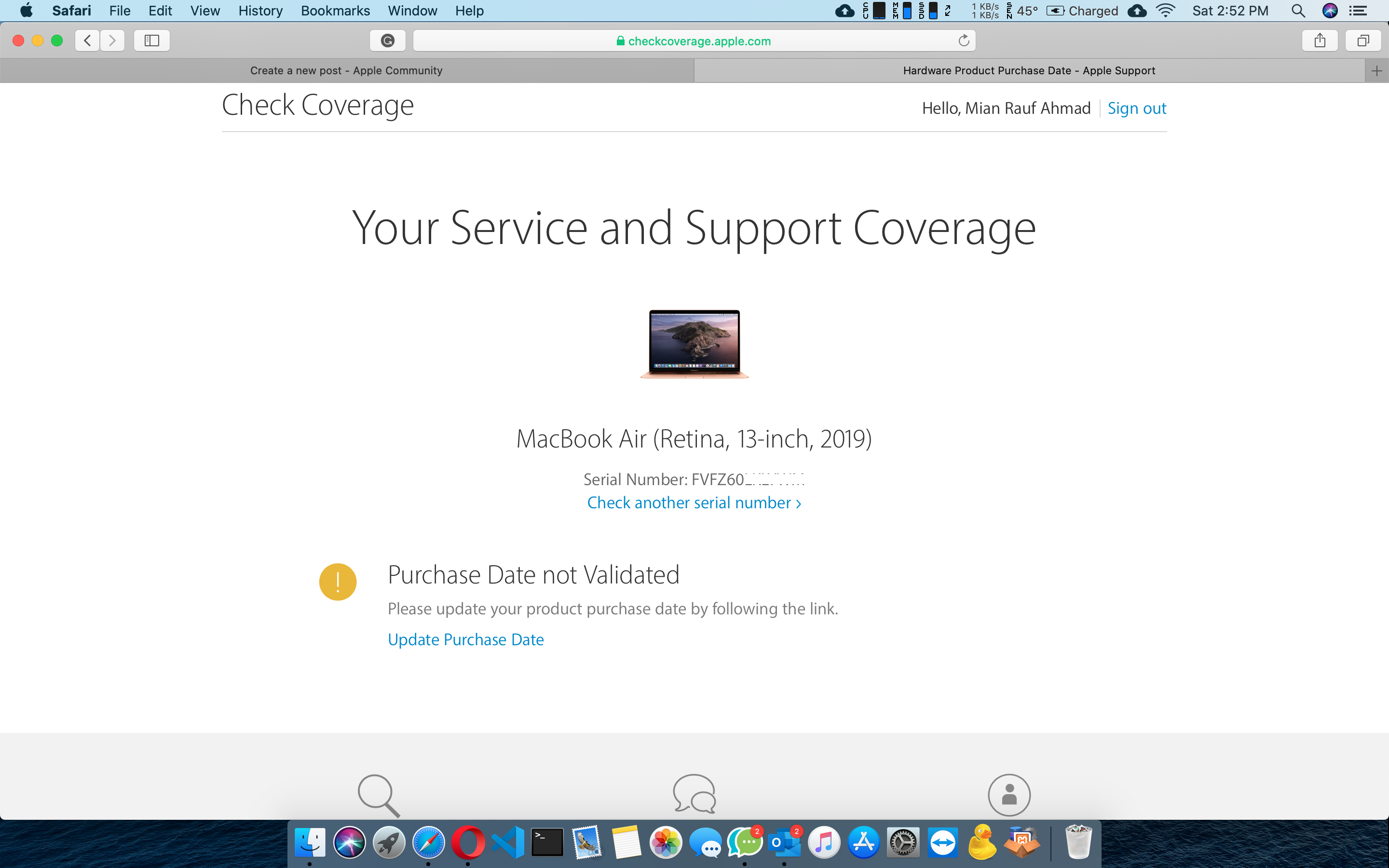Screen dimensions: 1389x868
Task: Open Visual Studio Code from Dock
Action: point(508,843)
